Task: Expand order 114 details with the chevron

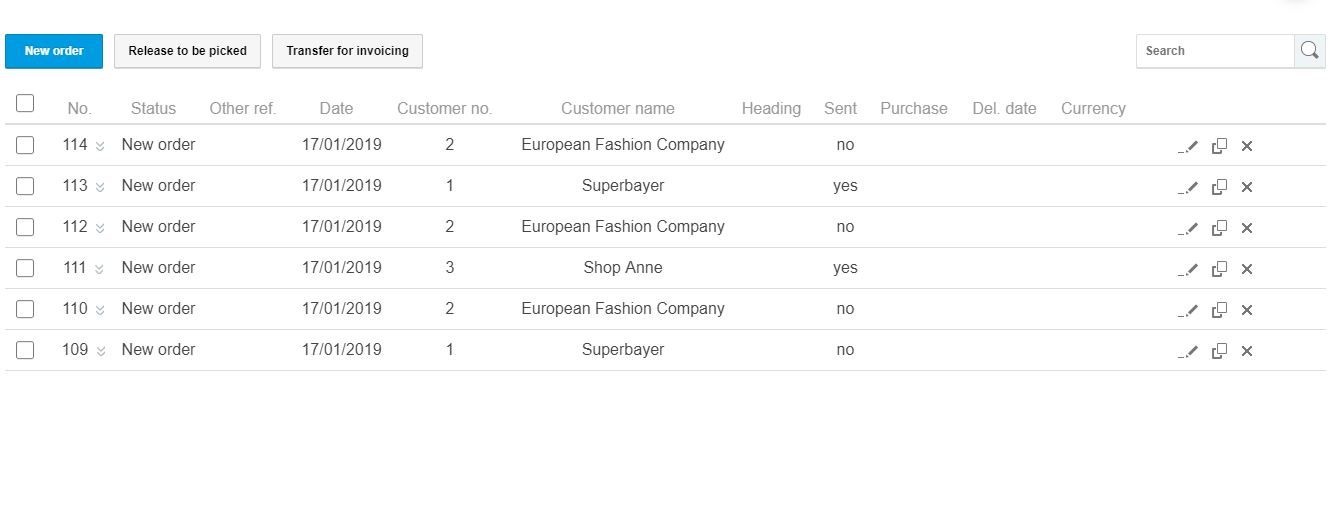Action: (x=100, y=147)
